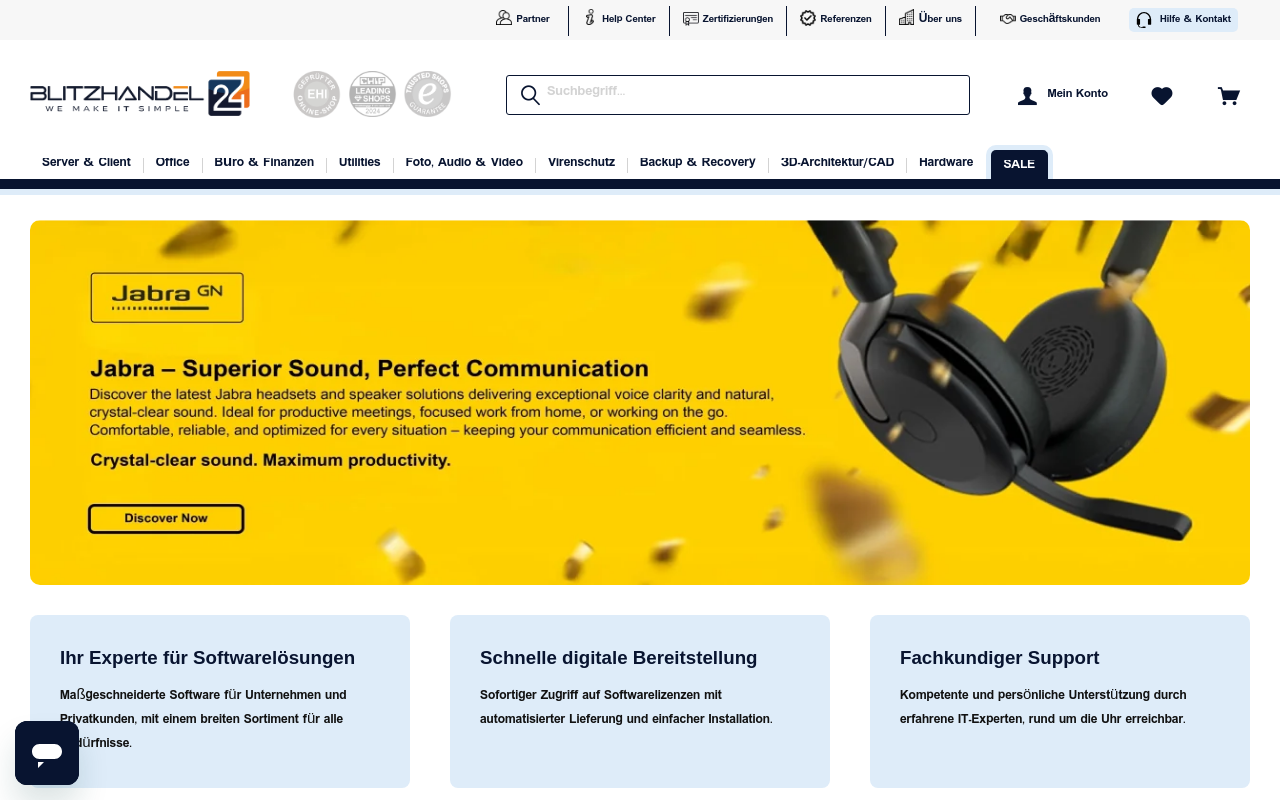The image size is (1280, 800).
Task: Open the chat widget bubble
Action: pos(47,752)
